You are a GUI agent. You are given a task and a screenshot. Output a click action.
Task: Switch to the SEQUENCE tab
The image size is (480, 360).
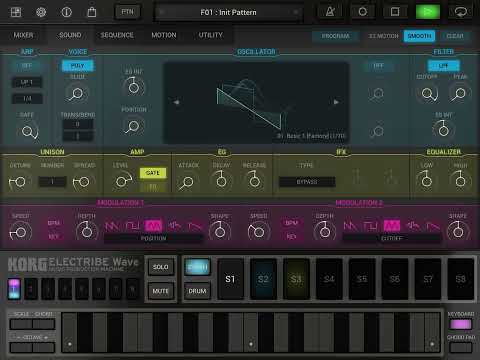[117, 35]
